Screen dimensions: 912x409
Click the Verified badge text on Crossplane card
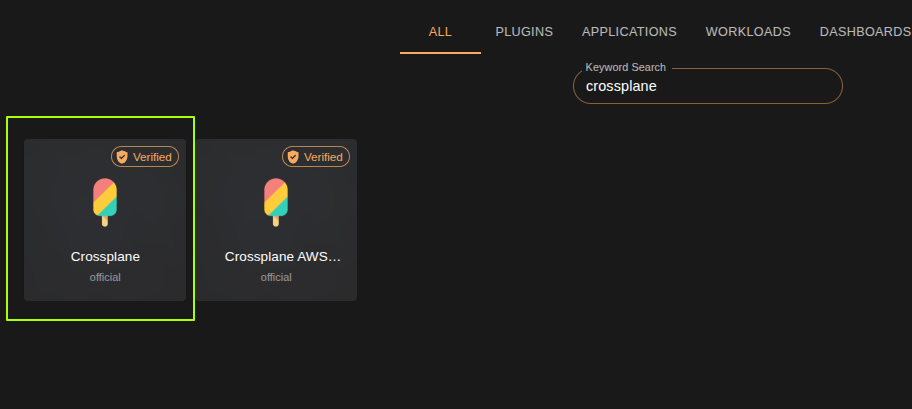click(x=153, y=157)
